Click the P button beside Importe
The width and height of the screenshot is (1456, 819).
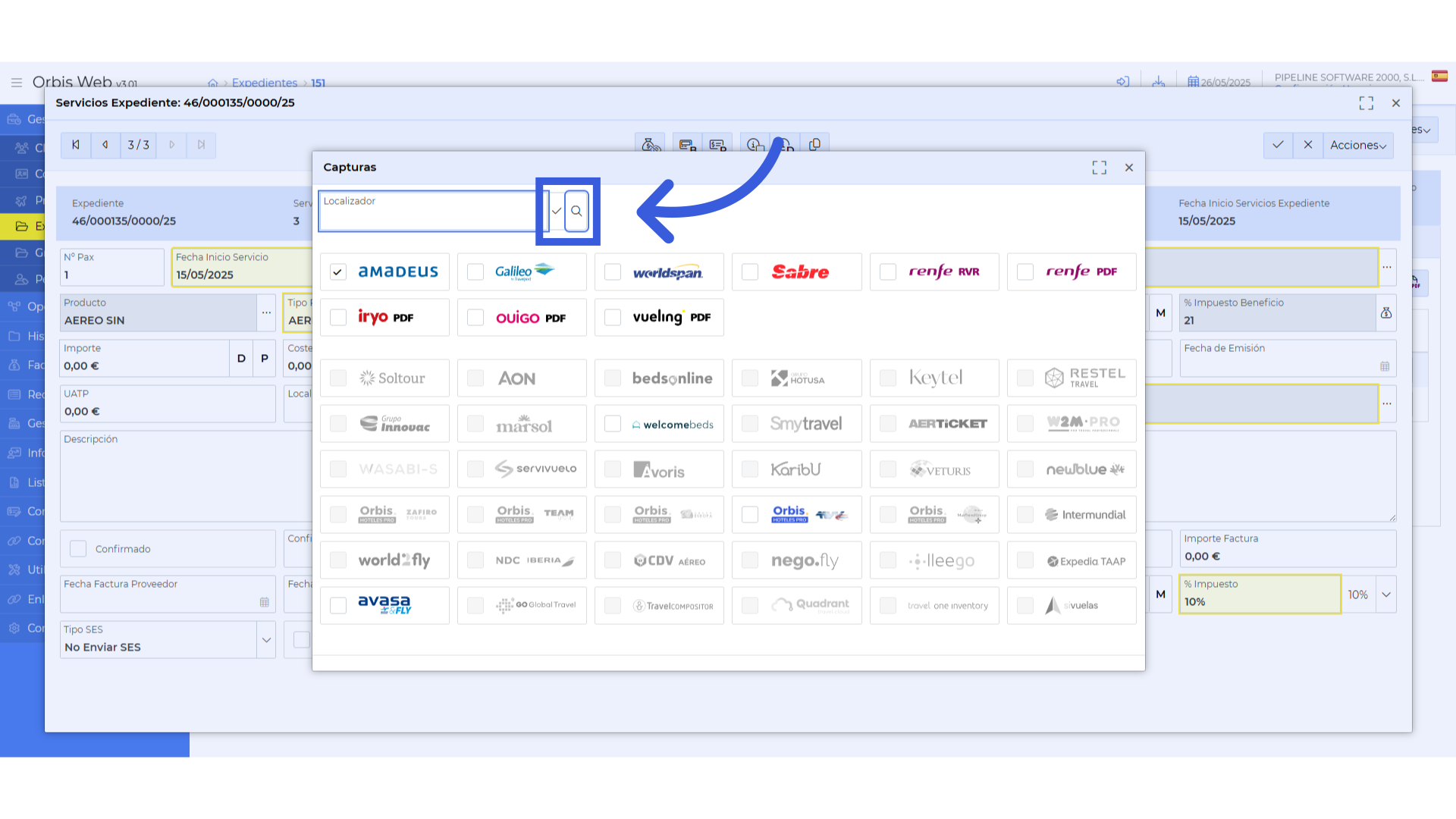click(265, 358)
